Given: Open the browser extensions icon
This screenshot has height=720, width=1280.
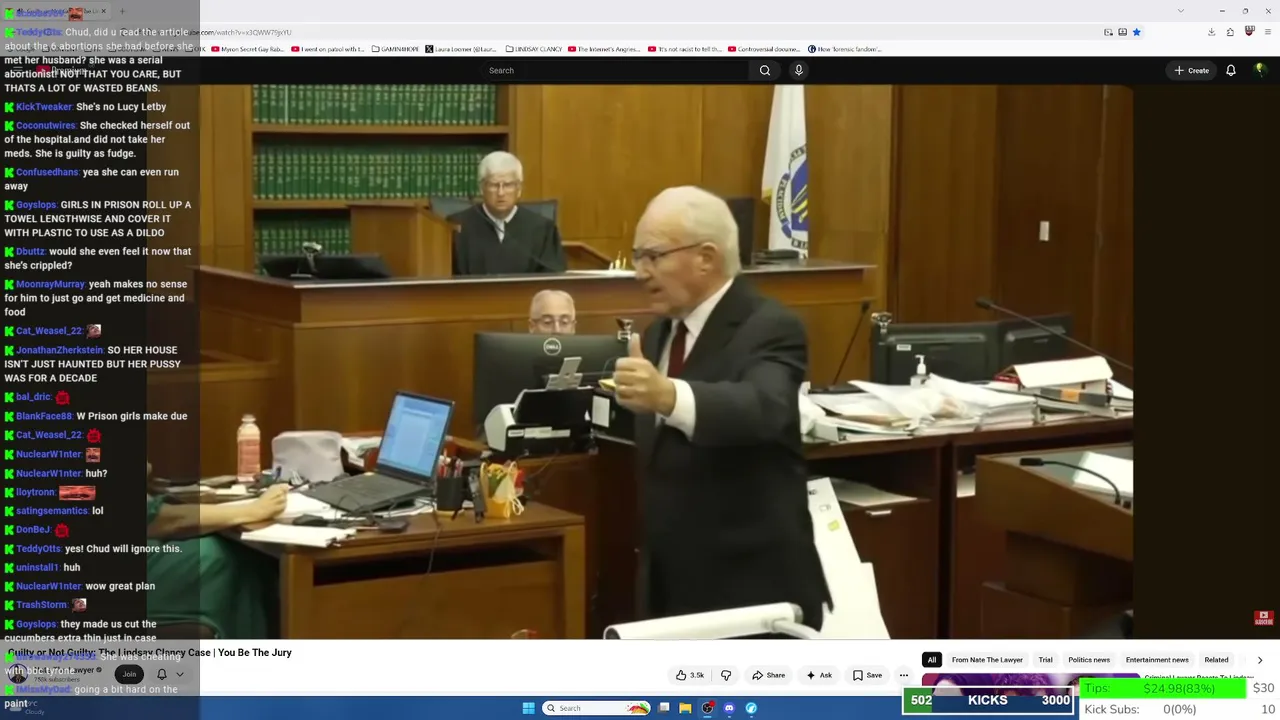Looking at the screenshot, I should click(x=1230, y=32).
